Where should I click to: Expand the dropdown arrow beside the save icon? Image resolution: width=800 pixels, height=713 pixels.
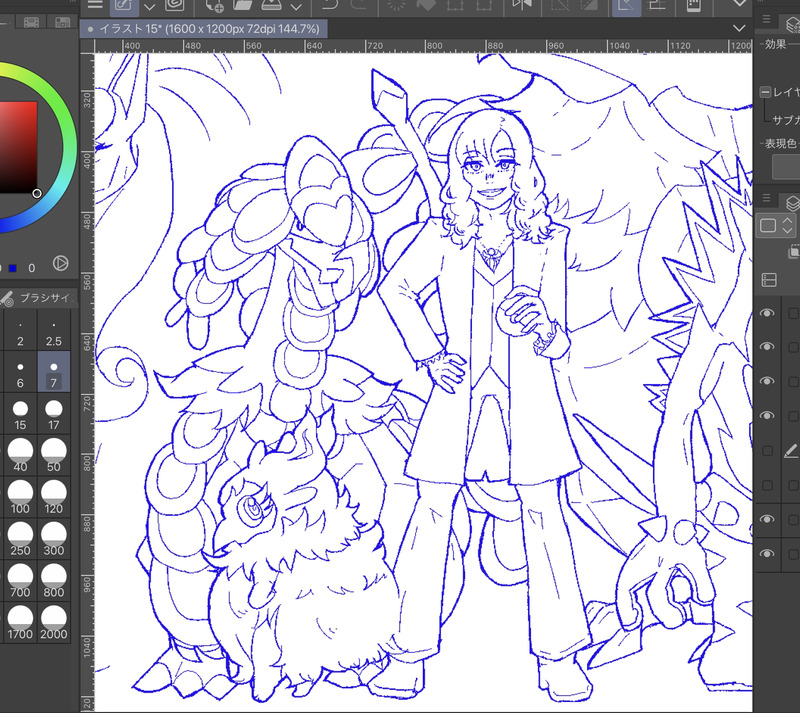(x=296, y=7)
